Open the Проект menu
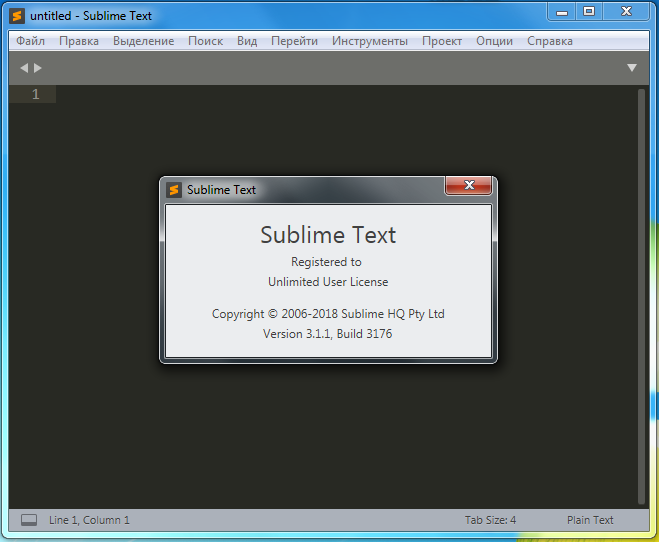Screen dimensions: 659x542 (442, 41)
